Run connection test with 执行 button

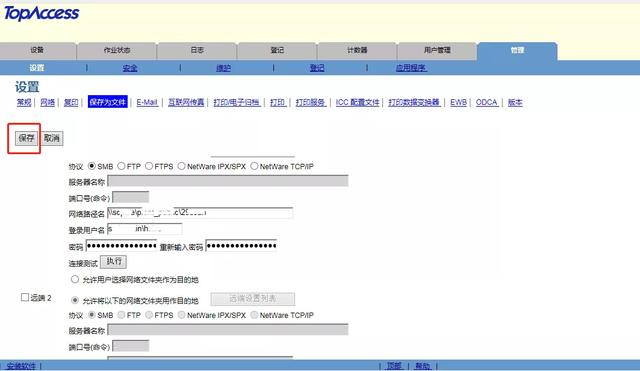point(113,262)
